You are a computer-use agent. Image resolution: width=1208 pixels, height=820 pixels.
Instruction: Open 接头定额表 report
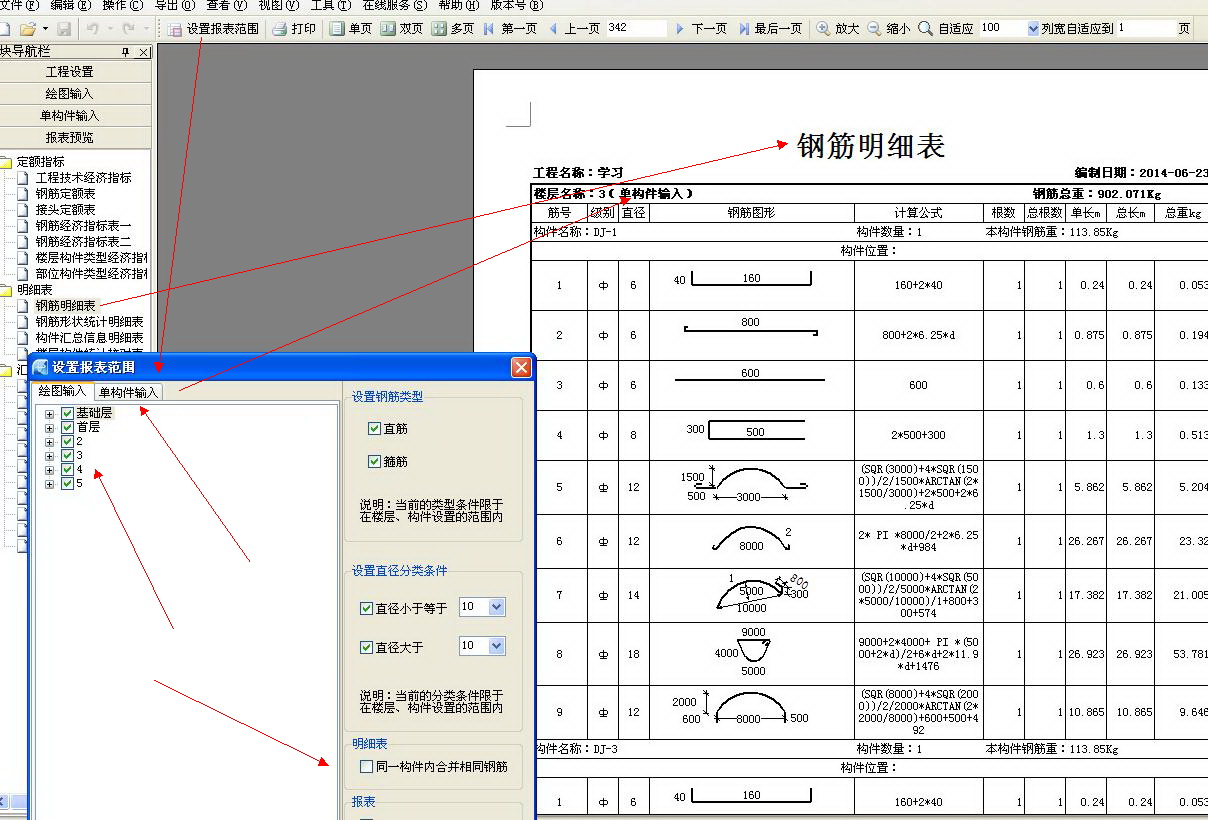(65, 210)
